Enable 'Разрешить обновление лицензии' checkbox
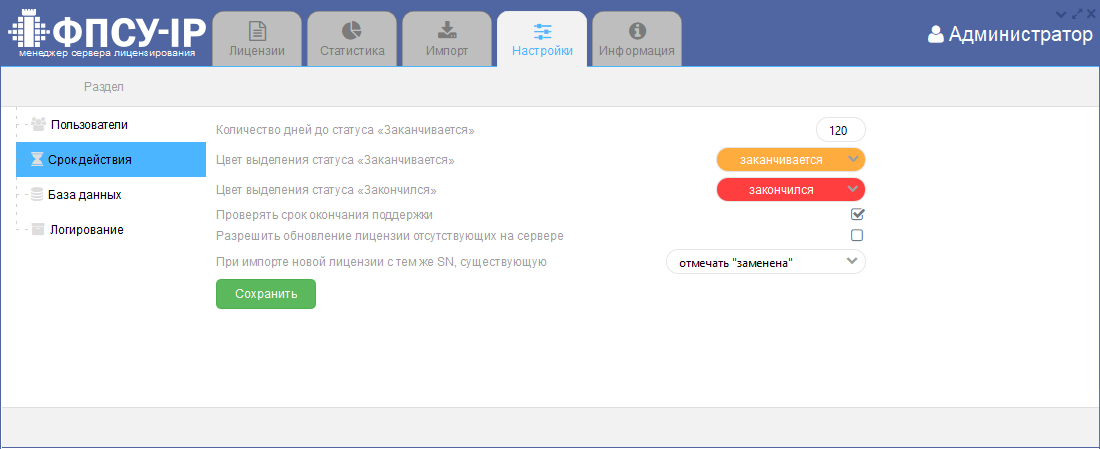 click(857, 236)
